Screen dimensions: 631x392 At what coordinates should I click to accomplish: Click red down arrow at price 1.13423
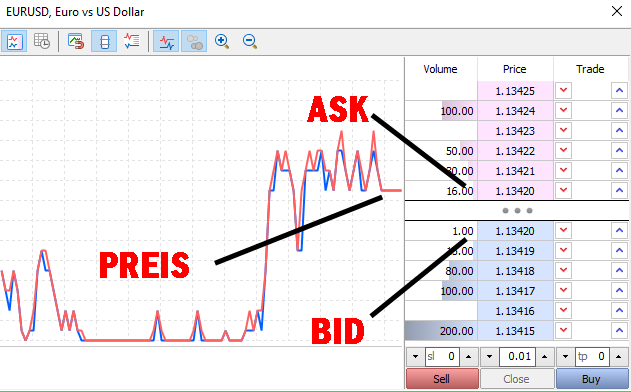[x=563, y=131]
